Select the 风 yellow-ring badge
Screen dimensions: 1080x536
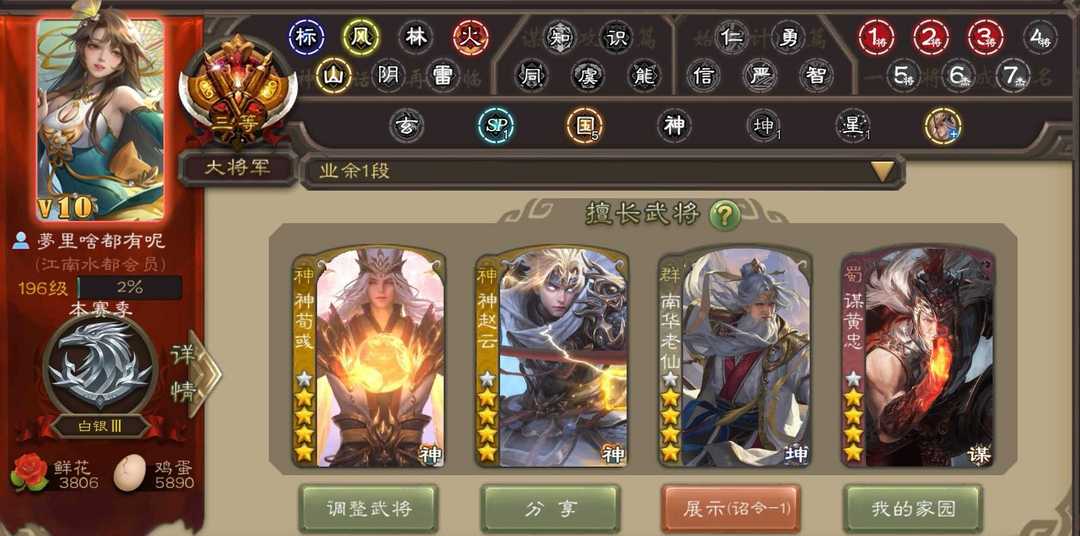361,37
